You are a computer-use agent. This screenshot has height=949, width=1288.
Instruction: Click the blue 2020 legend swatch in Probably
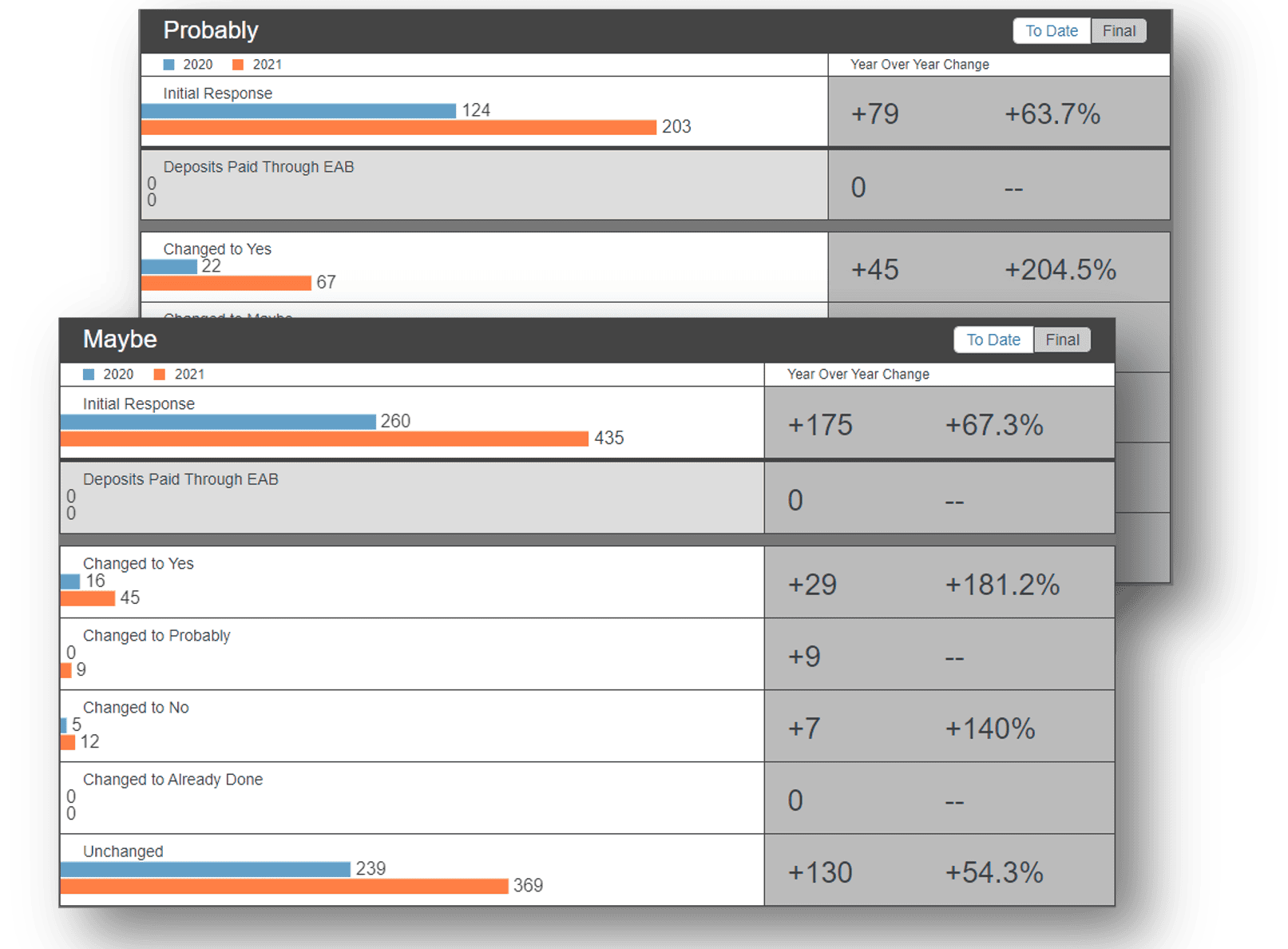tap(168, 65)
